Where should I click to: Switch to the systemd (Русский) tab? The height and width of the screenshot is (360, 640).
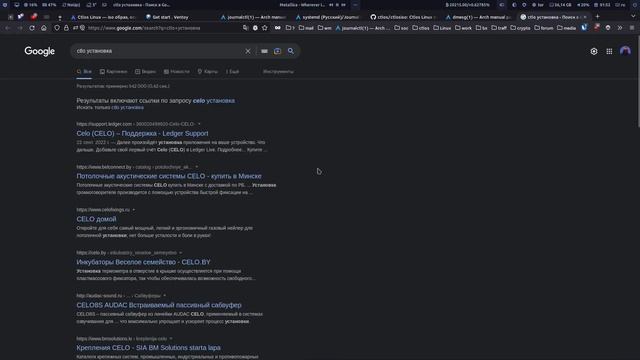pyautogui.click(x=328, y=17)
